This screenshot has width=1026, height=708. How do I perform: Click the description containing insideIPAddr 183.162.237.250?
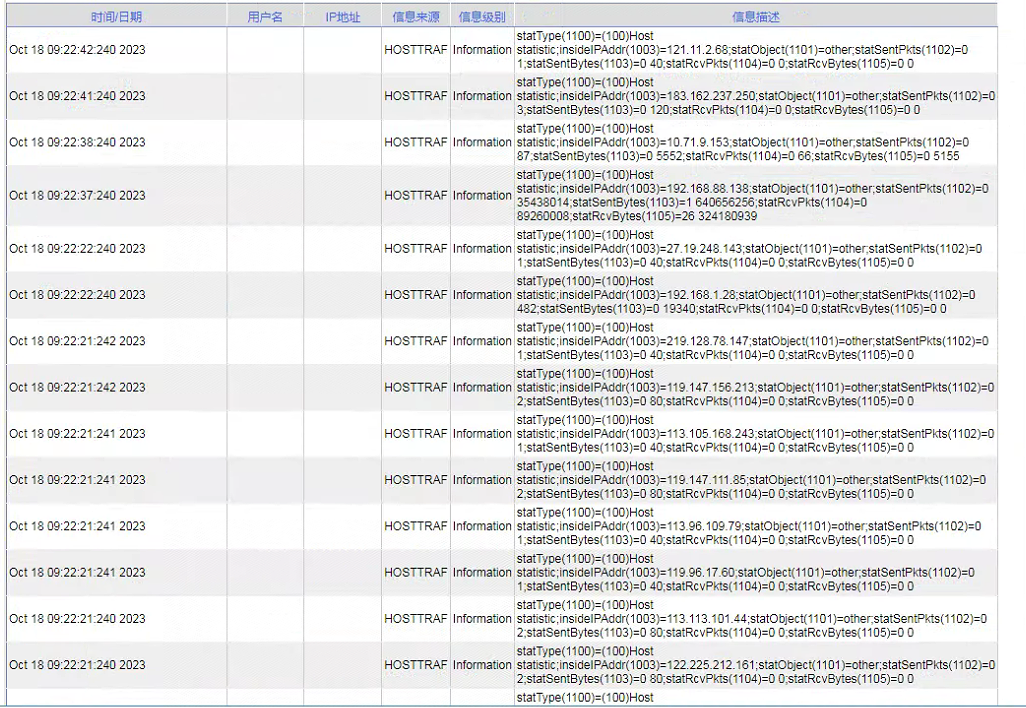click(x=756, y=96)
